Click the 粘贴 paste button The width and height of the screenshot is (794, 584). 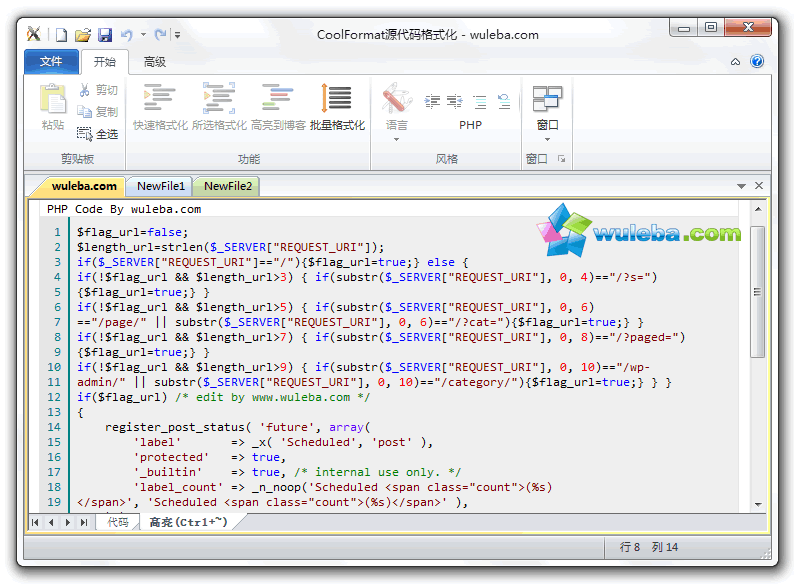point(53,106)
